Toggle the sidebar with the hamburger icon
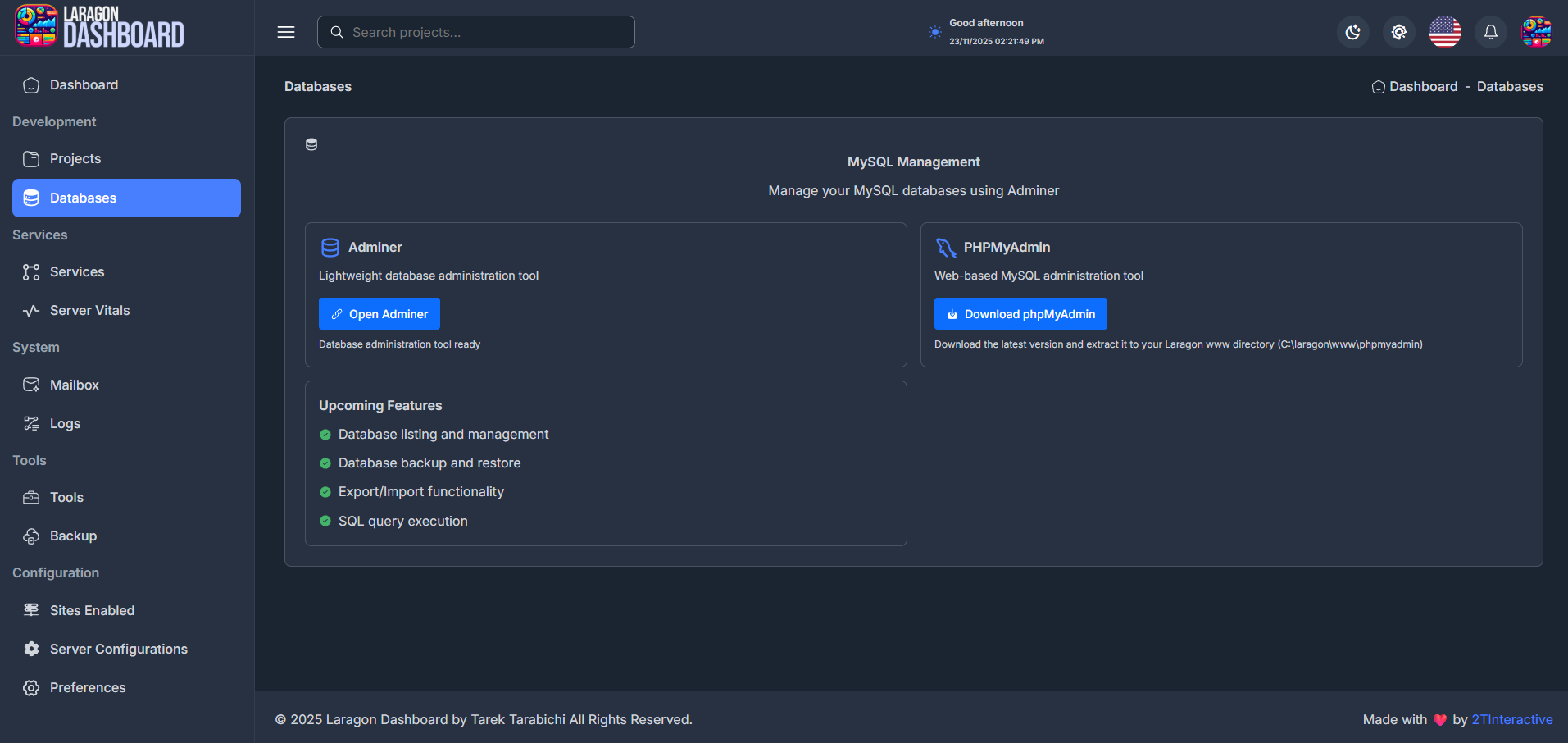 point(285,32)
